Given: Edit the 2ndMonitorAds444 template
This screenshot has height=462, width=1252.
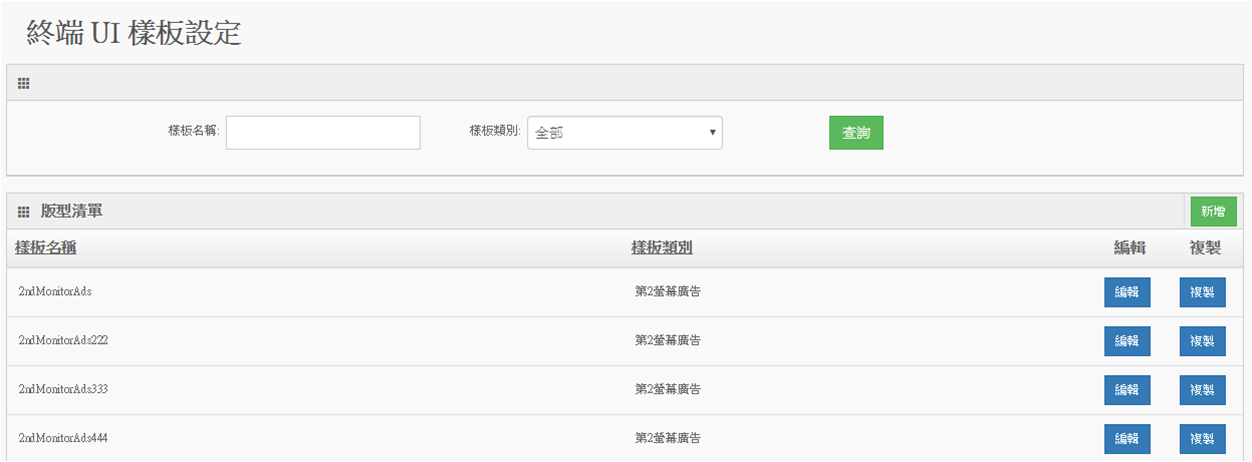Looking at the screenshot, I should coord(1127,439).
